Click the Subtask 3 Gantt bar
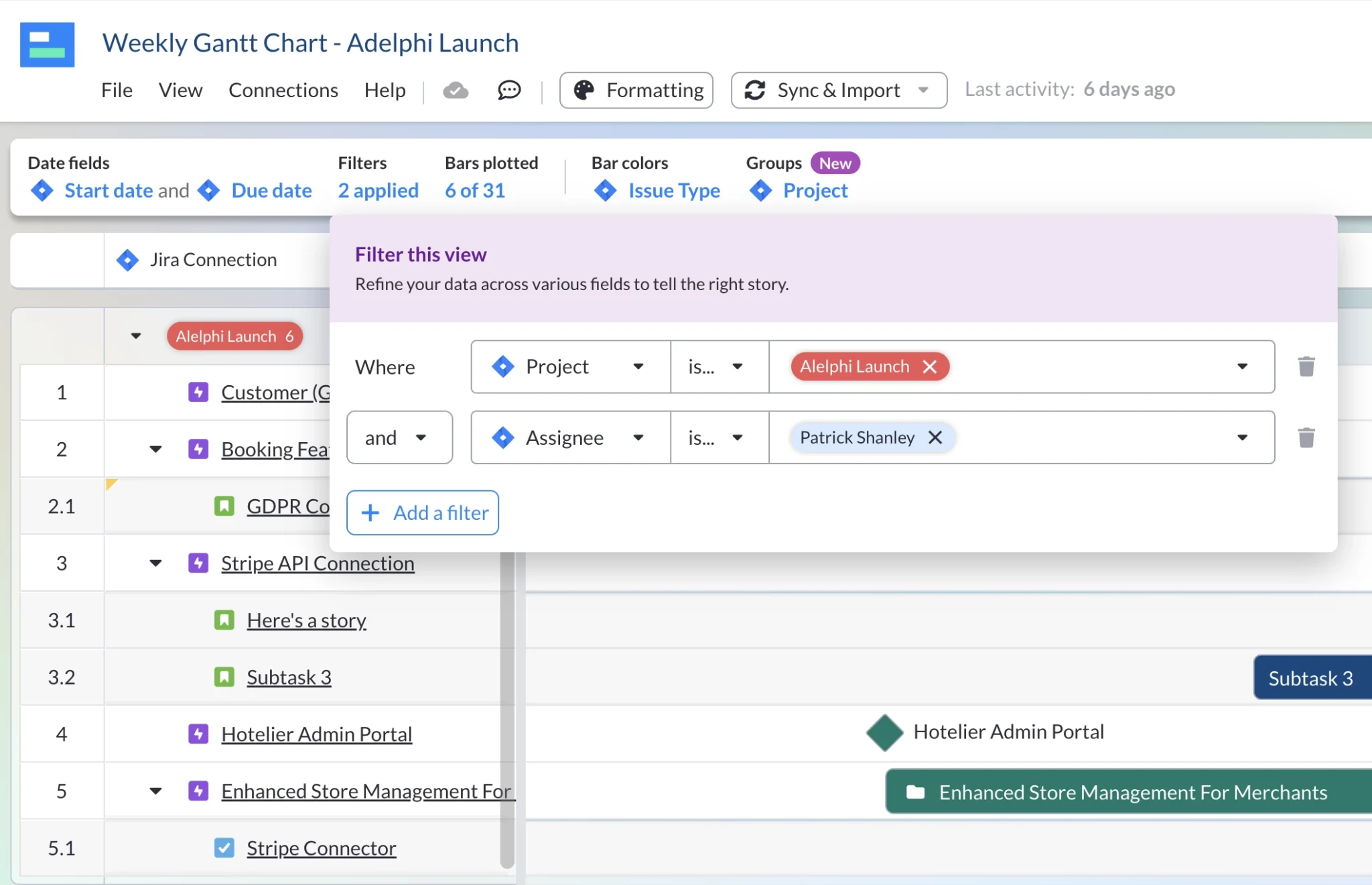This screenshot has width=1372, height=885. 1312,677
